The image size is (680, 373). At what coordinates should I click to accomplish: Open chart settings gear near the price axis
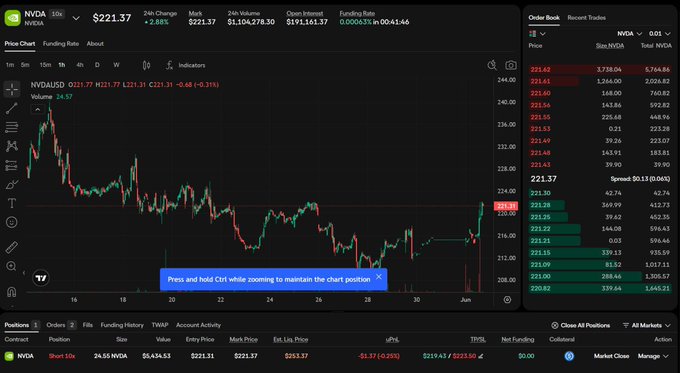pos(507,300)
